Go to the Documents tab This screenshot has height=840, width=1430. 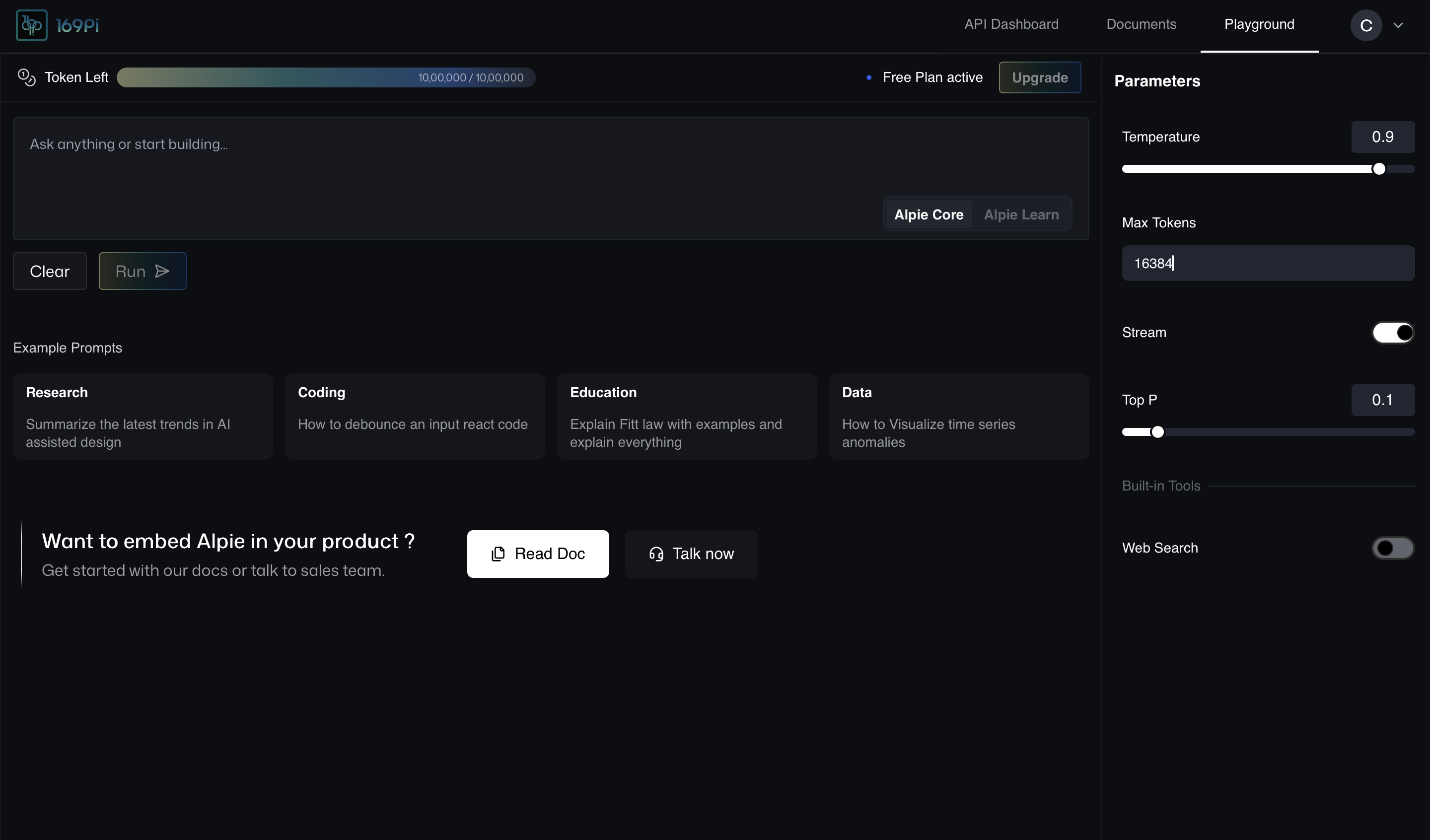(1141, 24)
